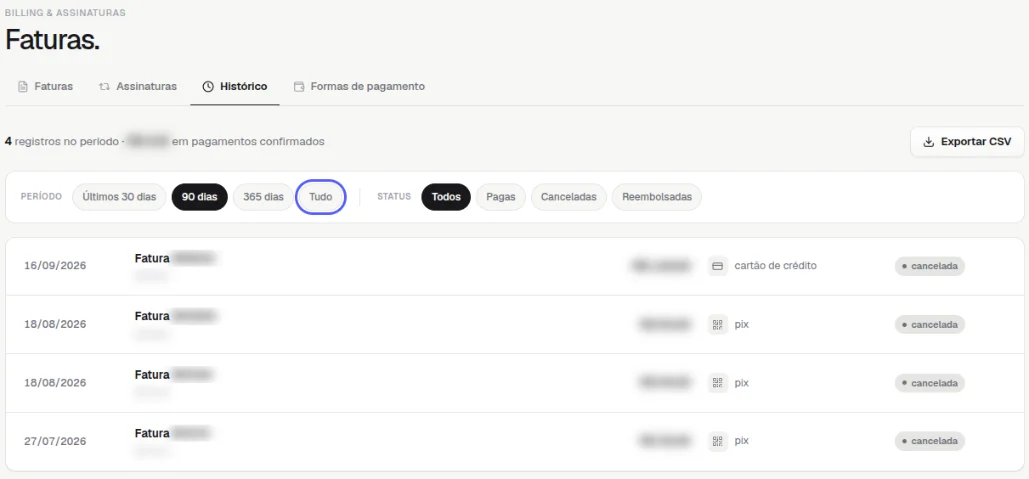1029x479 pixels.
Task: Click the download icon in Exportar CSV
Action: (x=929, y=142)
